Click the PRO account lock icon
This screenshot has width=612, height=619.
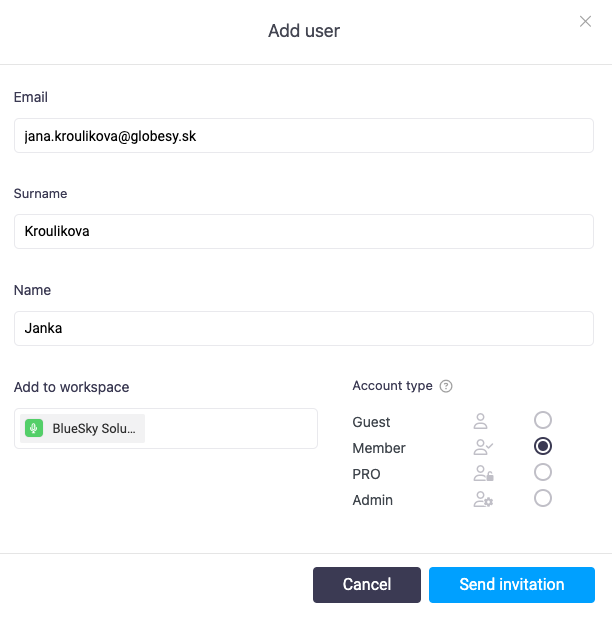point(483,473)
